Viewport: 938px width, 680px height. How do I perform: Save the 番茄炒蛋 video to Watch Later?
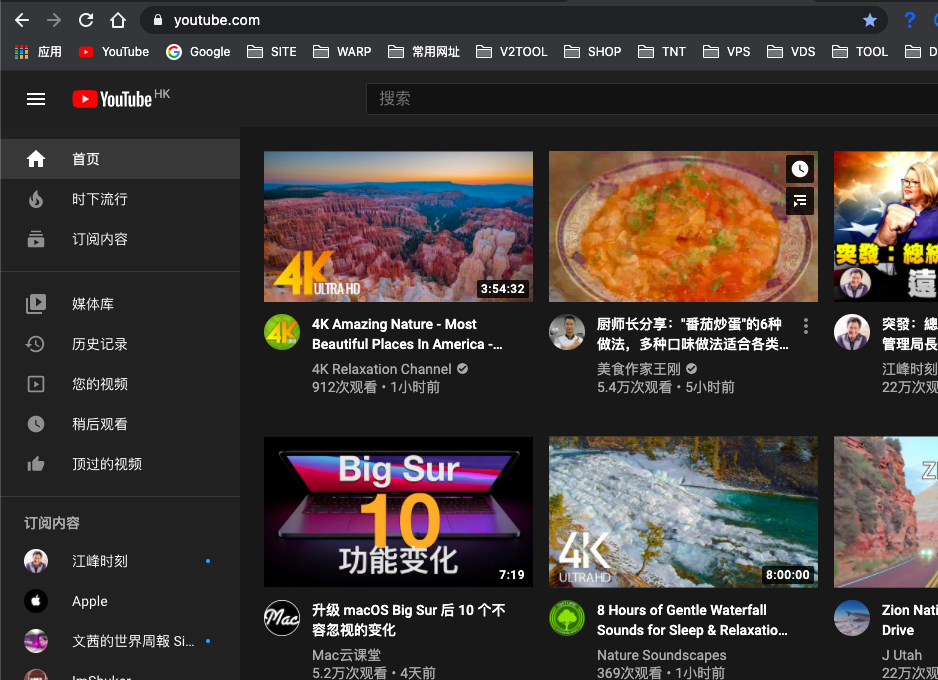click(x=799, y=168)
